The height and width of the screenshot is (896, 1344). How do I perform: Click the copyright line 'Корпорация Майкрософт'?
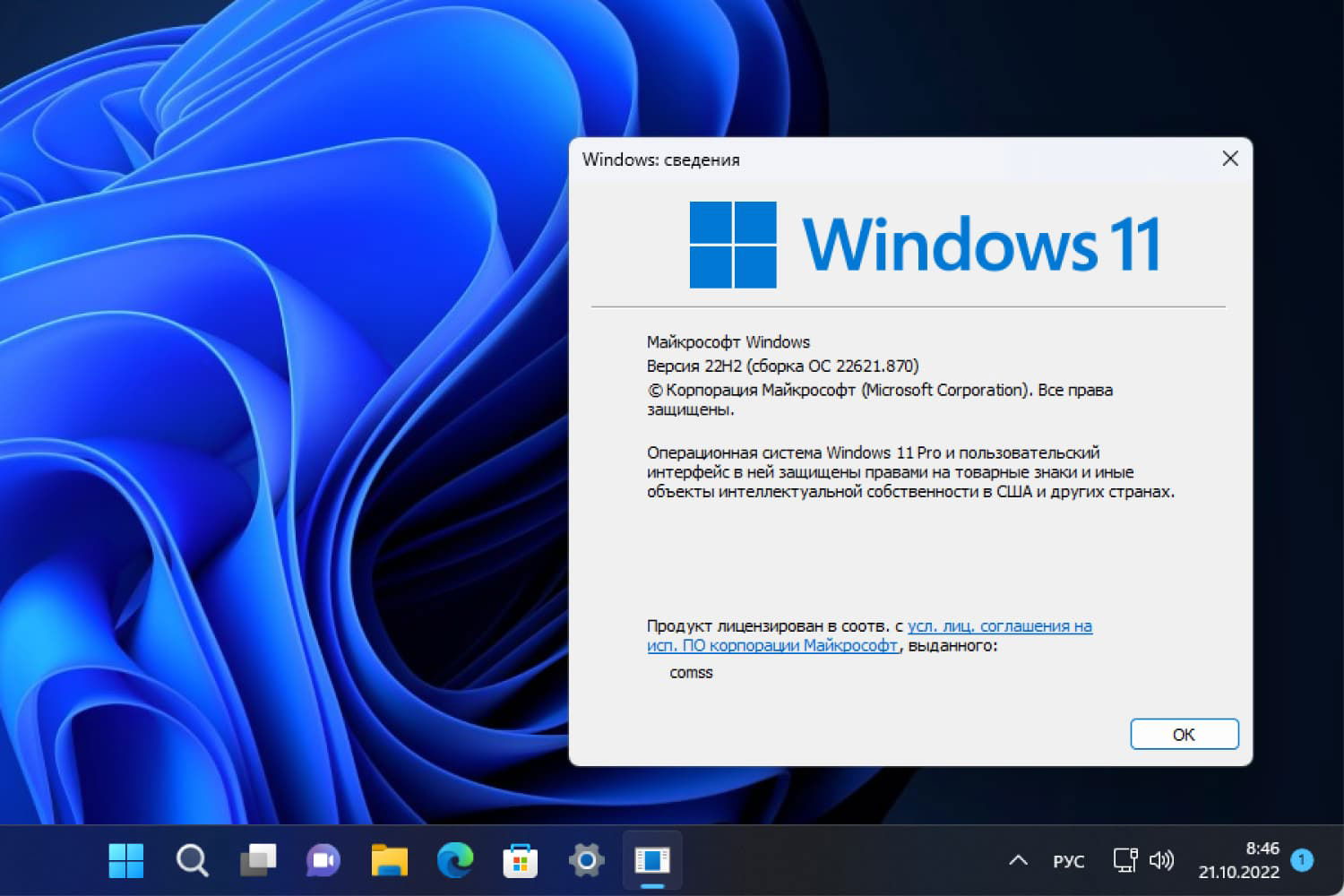pos(880,400)
